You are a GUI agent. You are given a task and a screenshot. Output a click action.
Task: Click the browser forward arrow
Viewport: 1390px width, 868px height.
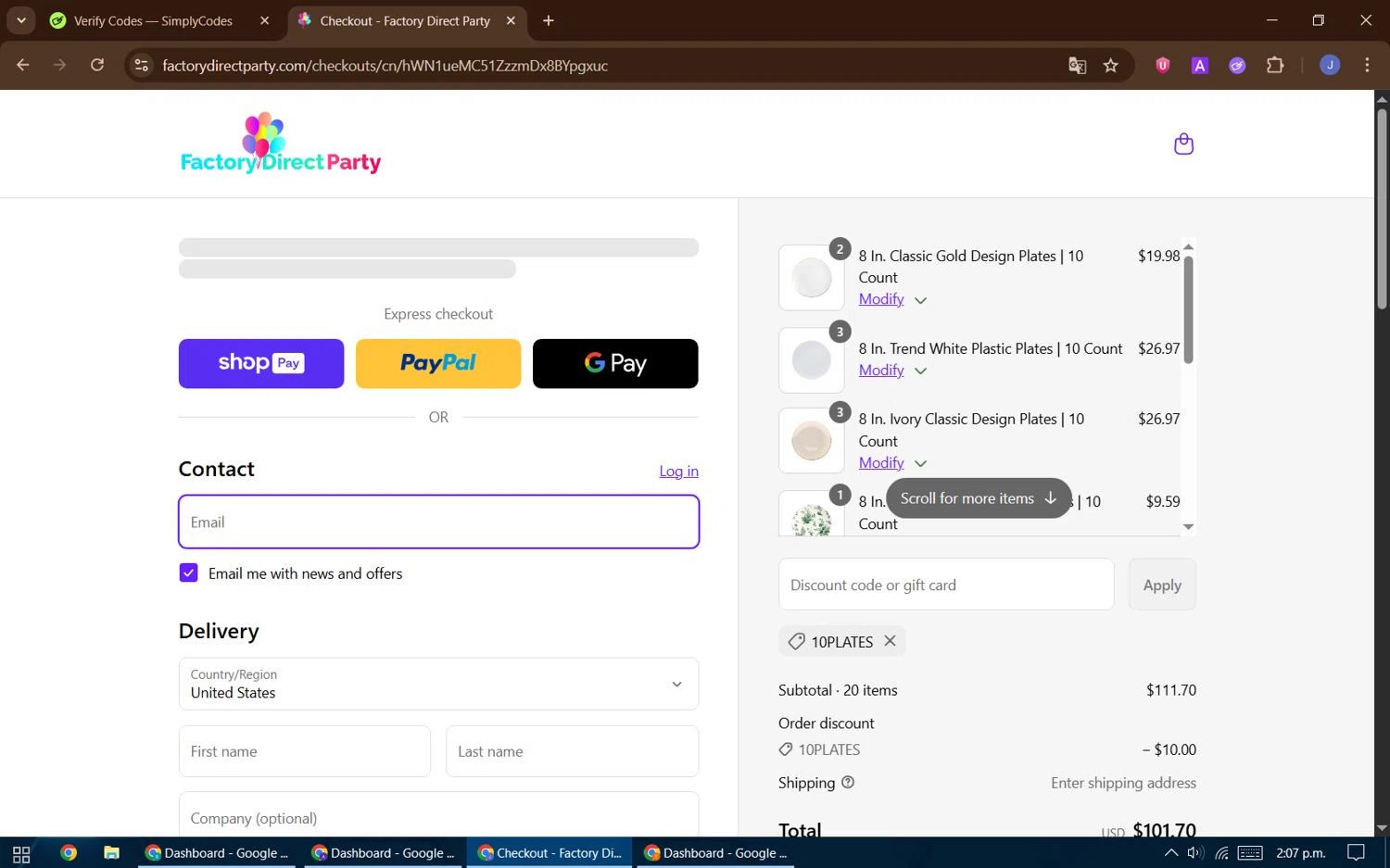[x=60, y=65]
